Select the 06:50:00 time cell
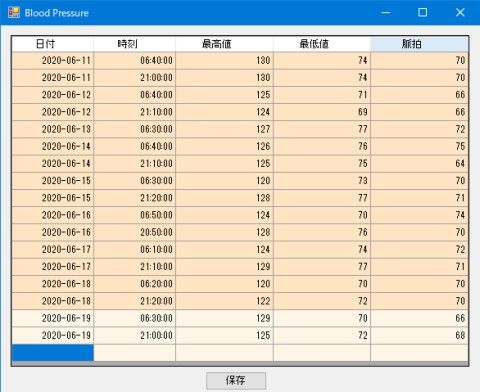This screenshot has height=392, width=480. tap(135, 215)
